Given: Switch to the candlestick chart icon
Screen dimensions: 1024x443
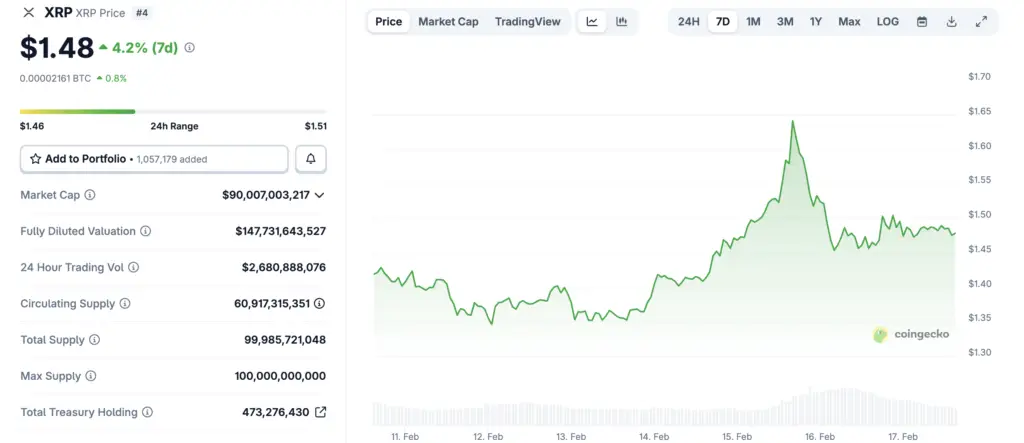Looking at the screenshot, I should pos(621,21).
